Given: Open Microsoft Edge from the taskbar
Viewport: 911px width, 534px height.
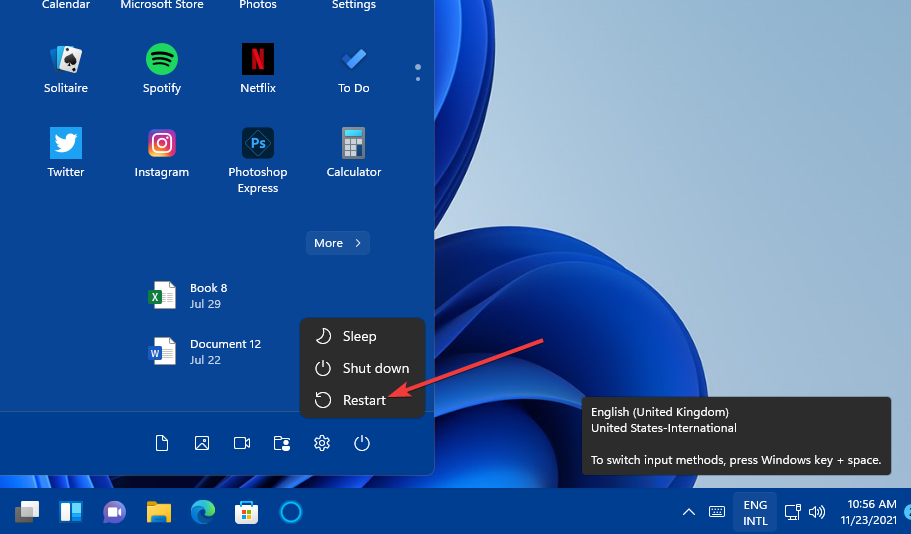Looking at the screenshot, I should tap(203, 512).
